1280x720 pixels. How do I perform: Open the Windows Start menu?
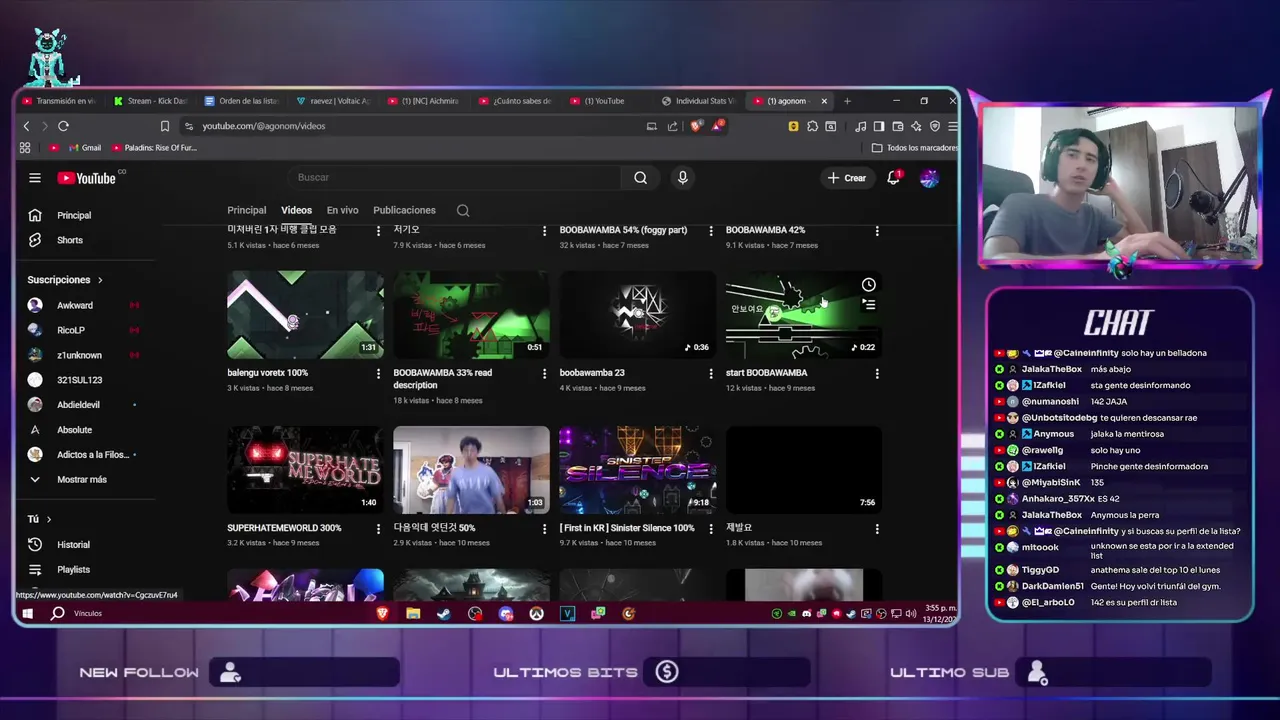(28, 613)
